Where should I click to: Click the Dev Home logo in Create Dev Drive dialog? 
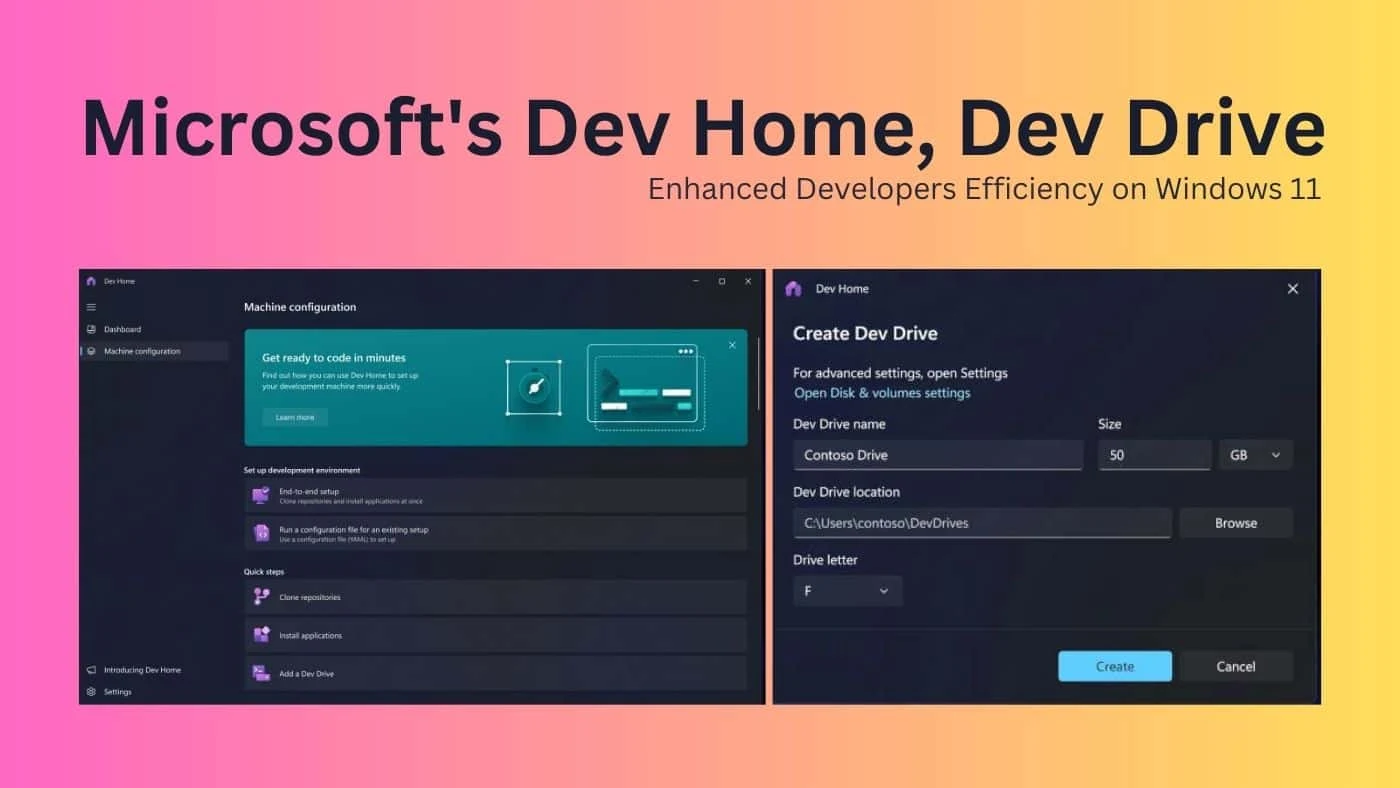[x=793, y=289]
